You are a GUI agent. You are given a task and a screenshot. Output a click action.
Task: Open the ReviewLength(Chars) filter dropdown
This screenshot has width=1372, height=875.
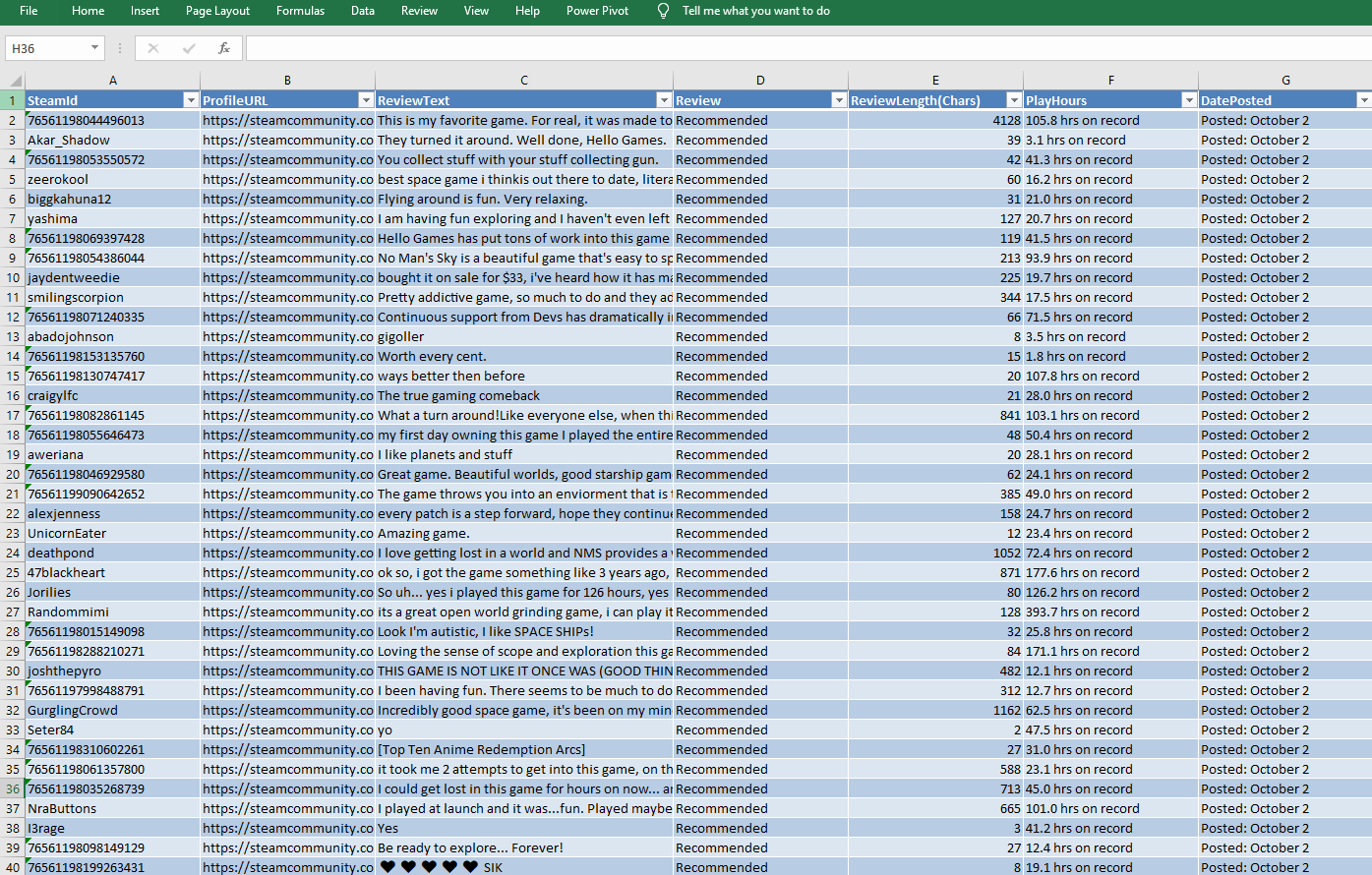pos(1014,100)
